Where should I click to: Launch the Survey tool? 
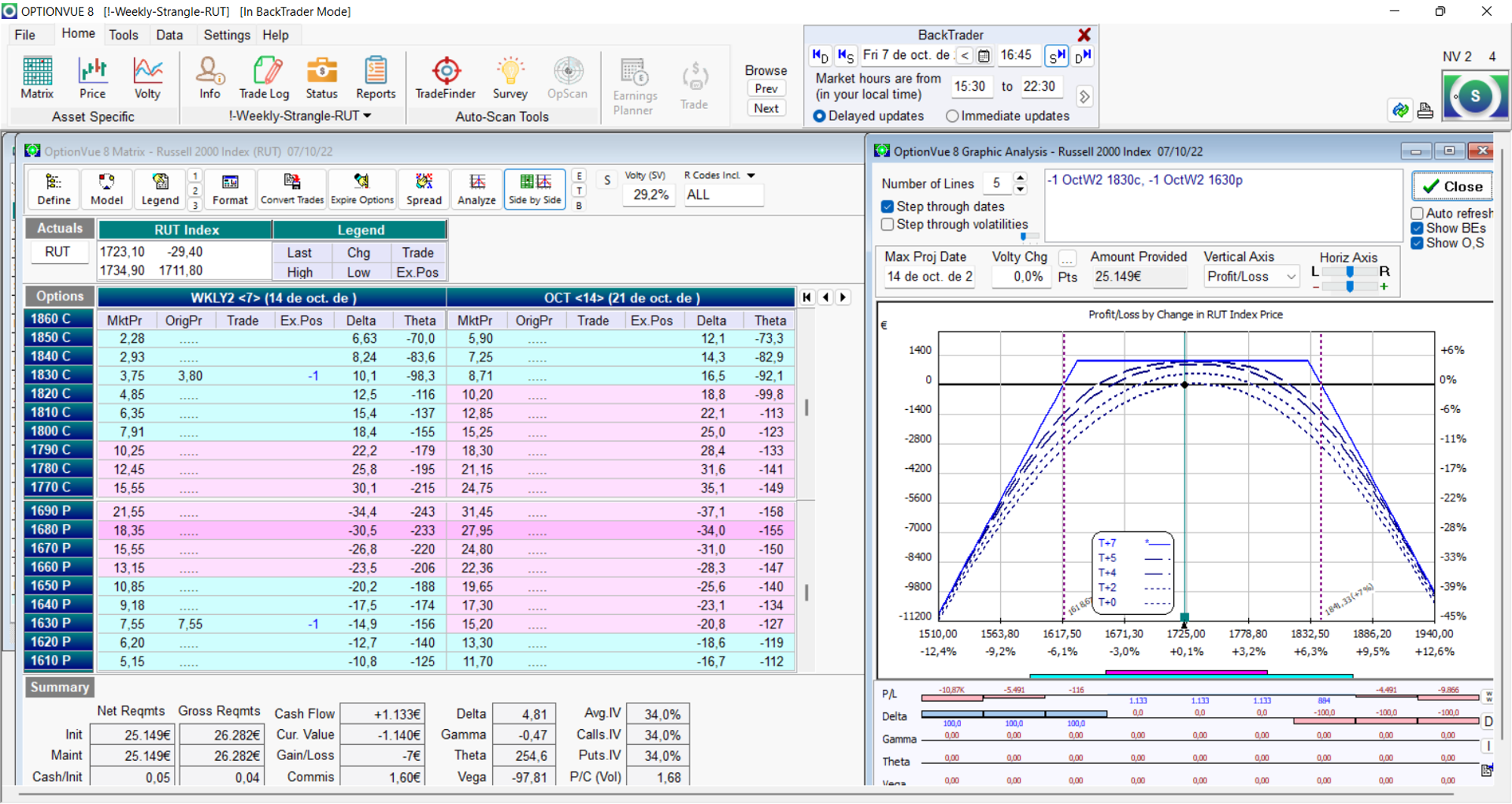(x=510, y=78)
